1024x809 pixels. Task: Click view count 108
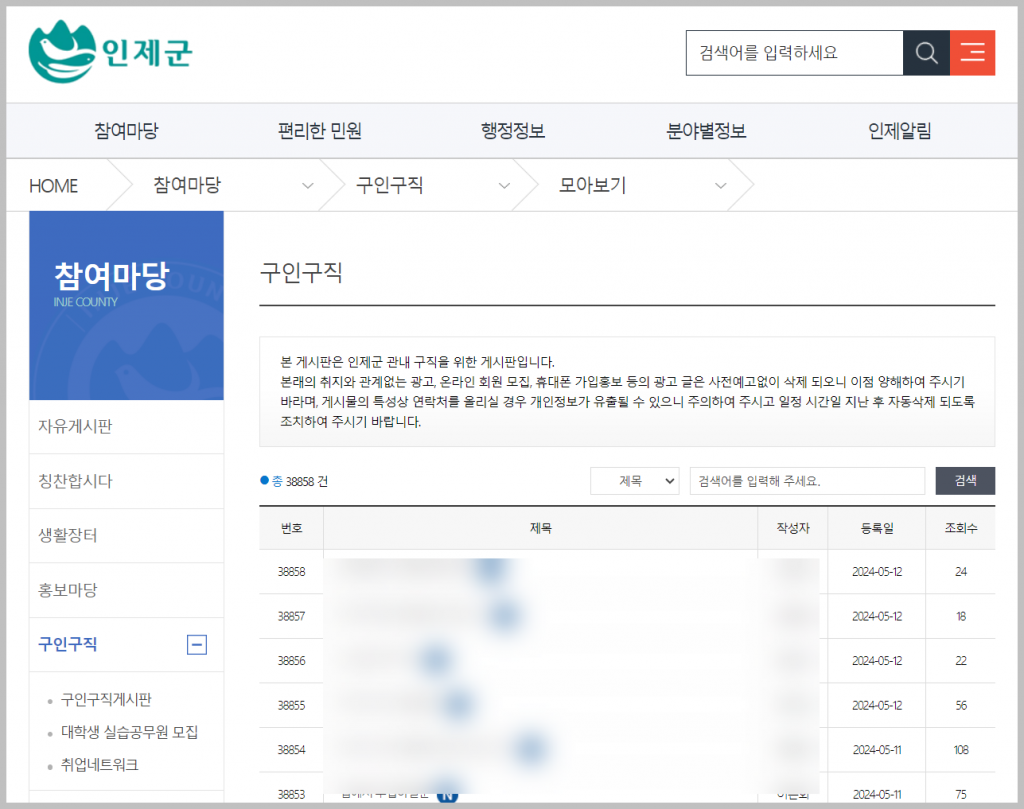pyautogui.click(x=961, y=750)
